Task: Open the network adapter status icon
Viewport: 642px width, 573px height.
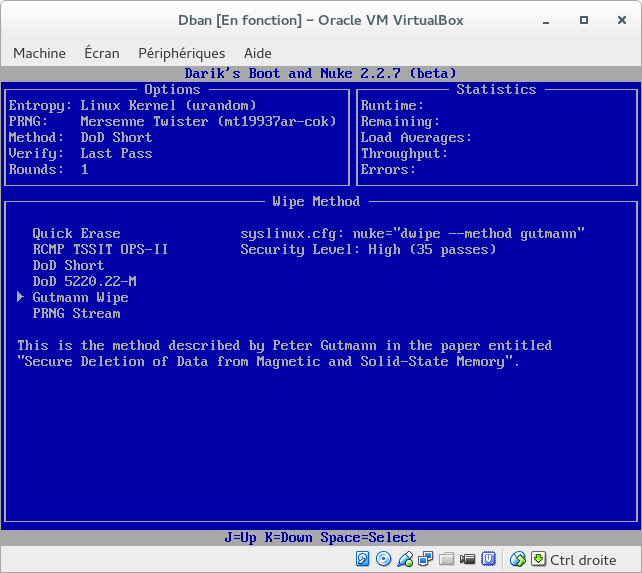Action: coord(425,559)
